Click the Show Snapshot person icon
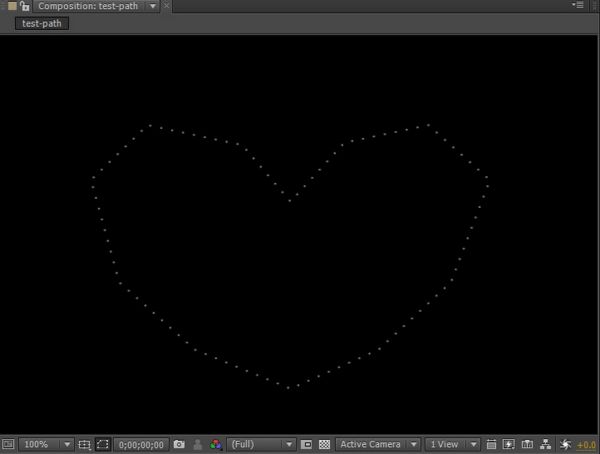The height and width of the screenshot is (454, 600). [x=197, y=444]
